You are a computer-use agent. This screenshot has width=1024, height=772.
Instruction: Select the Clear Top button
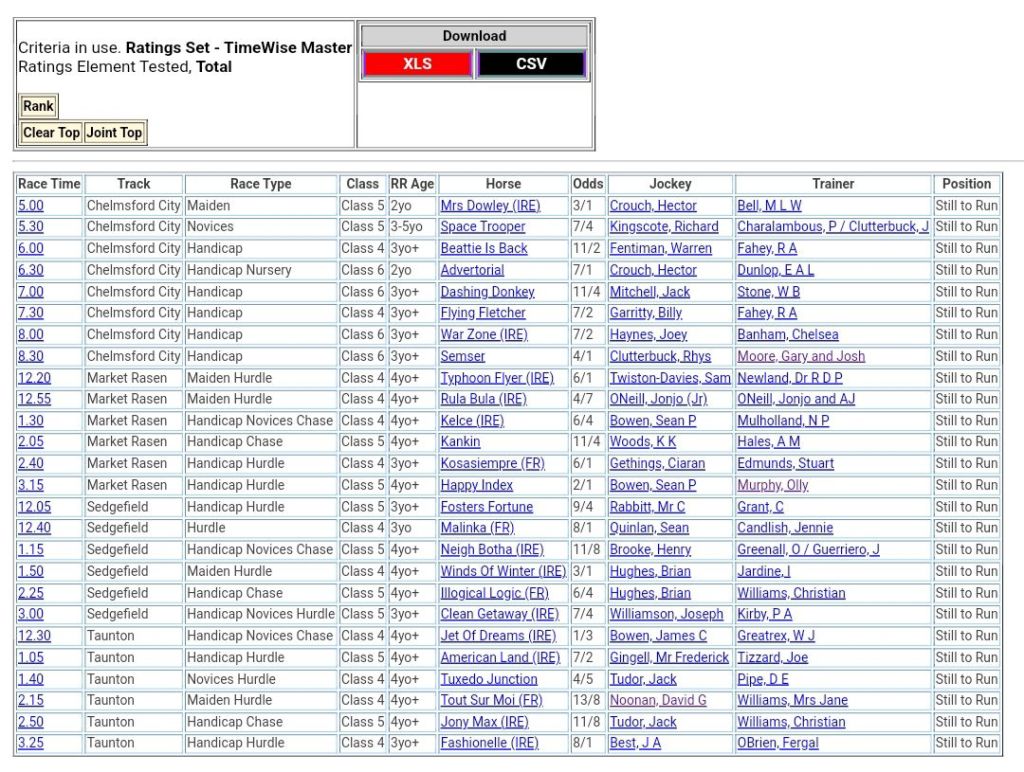[51, 133]
